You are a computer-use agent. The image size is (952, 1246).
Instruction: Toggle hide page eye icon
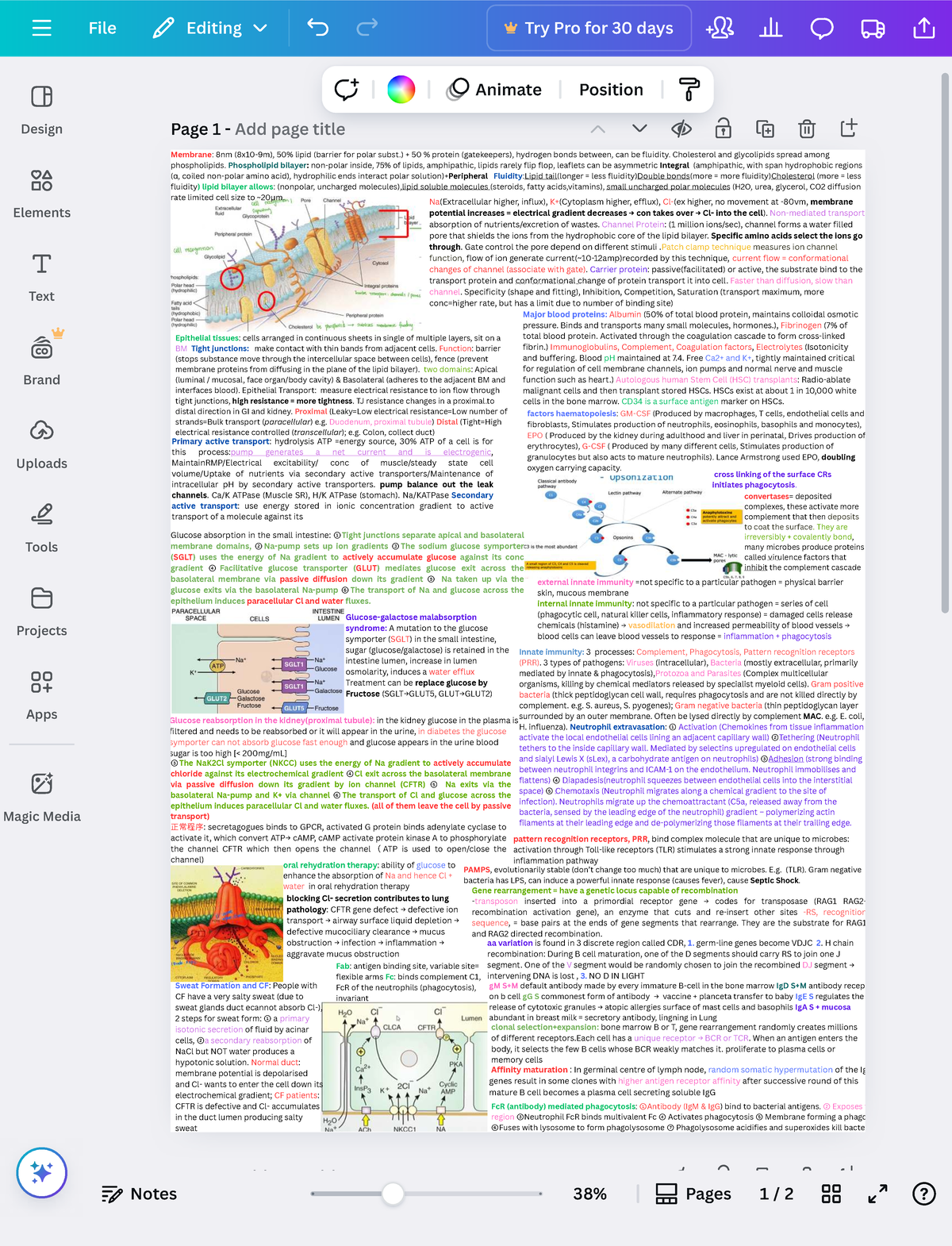point(681,129)
